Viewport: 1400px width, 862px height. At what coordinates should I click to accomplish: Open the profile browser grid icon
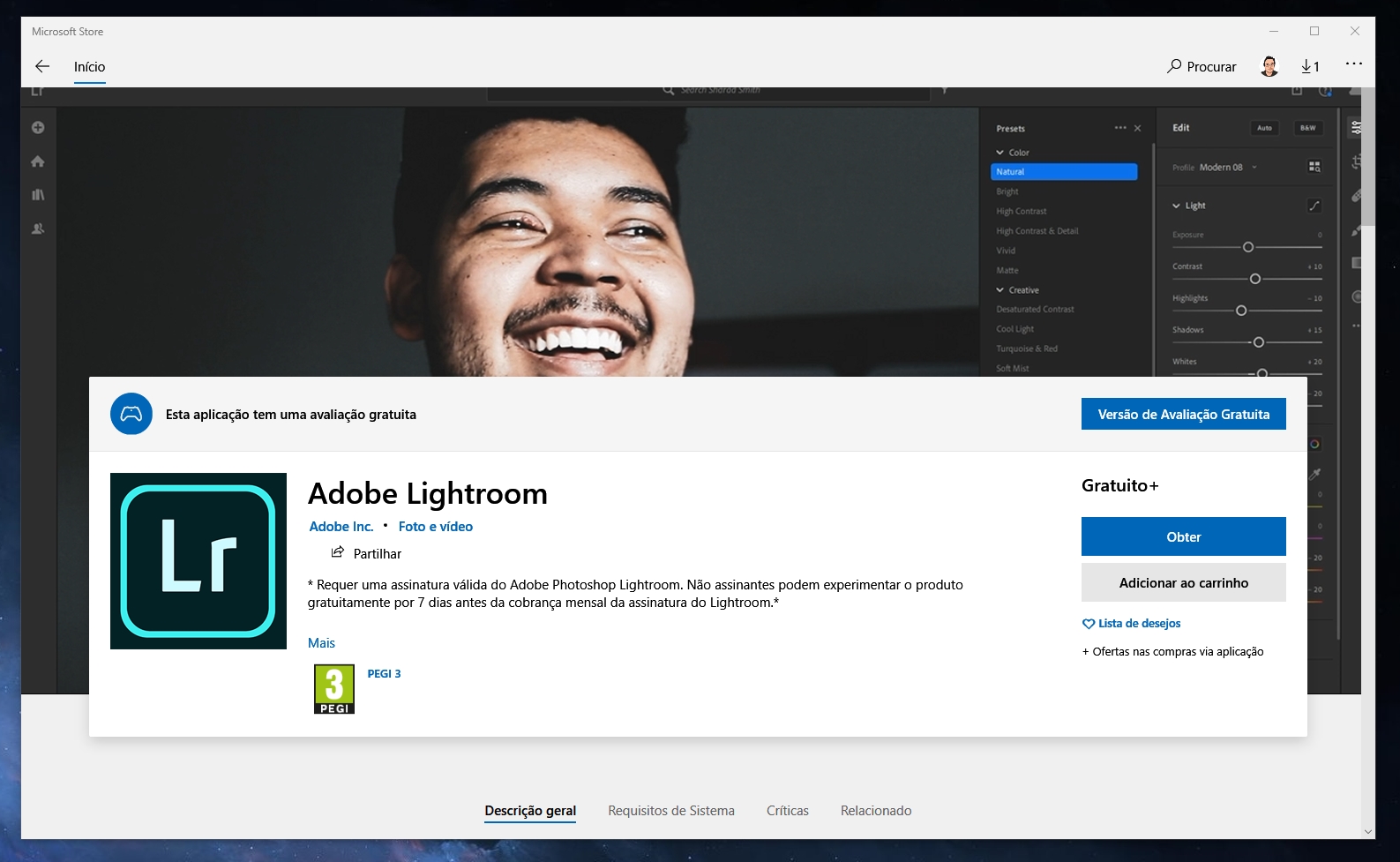1314,167
